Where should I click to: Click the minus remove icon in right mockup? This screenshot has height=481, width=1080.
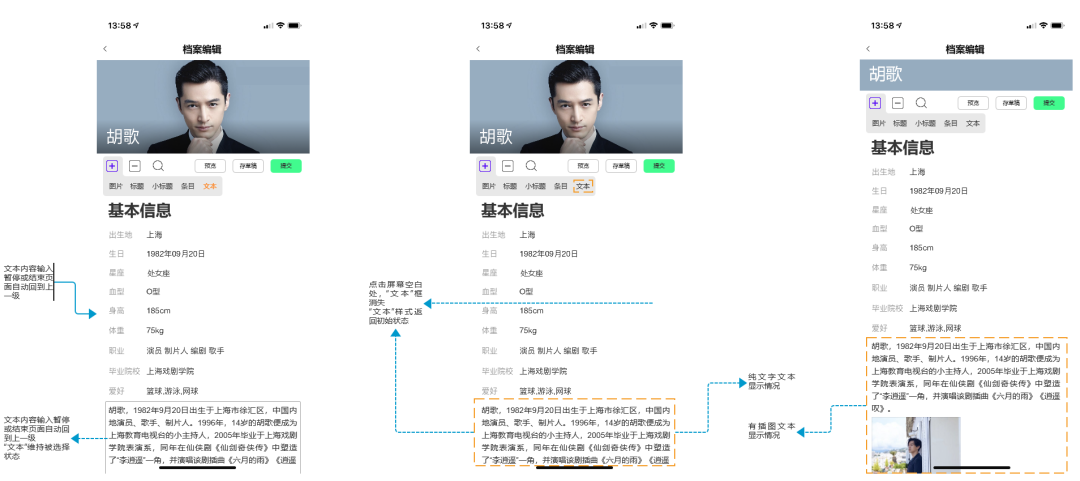click(x=897, y=103)
